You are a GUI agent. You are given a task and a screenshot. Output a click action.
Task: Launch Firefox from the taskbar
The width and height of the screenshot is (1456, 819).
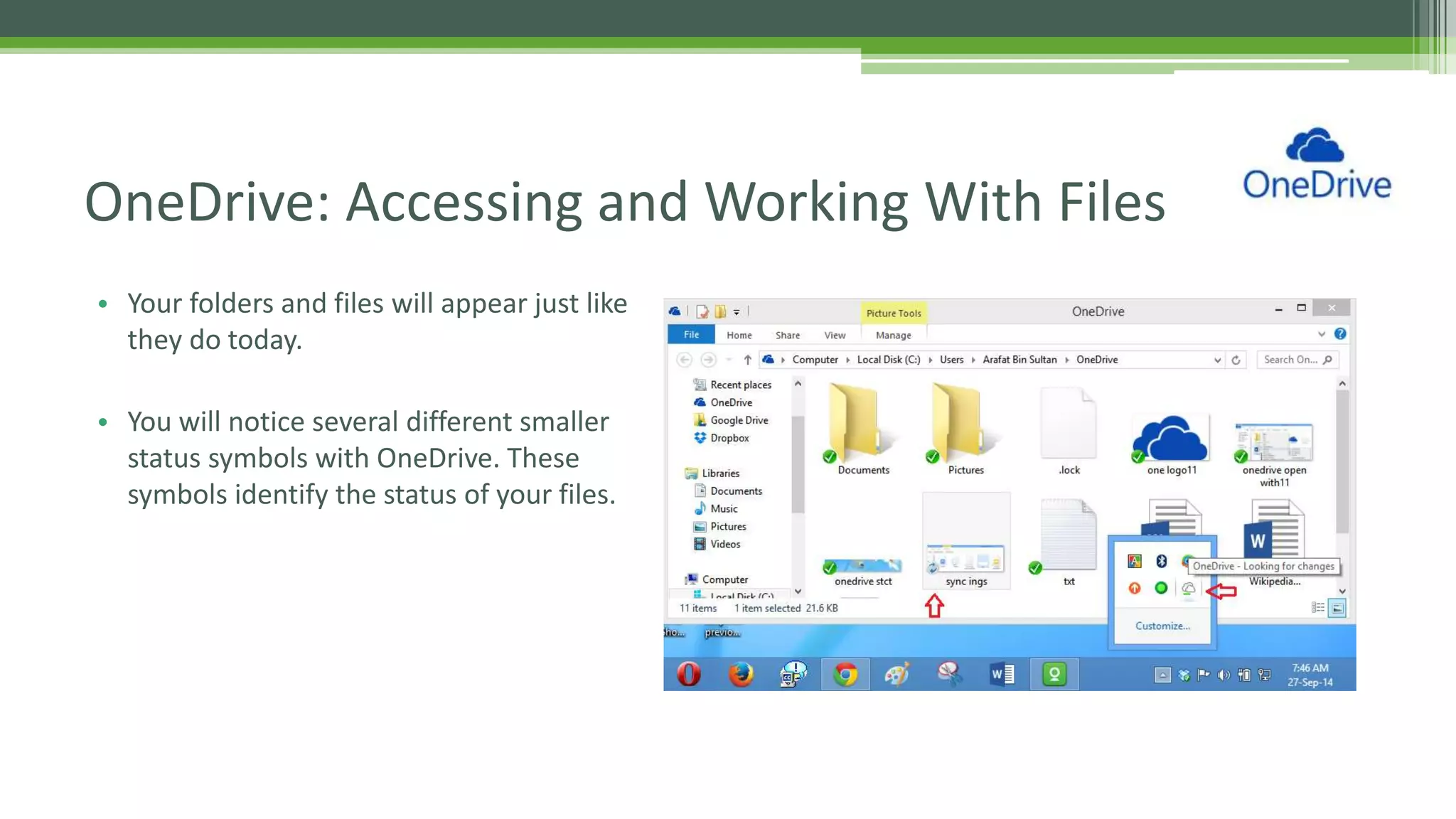pyautogui.click(x=741, y=674)
